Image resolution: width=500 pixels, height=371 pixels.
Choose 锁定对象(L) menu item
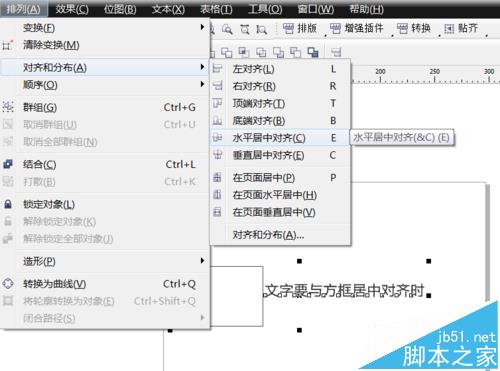105,204
